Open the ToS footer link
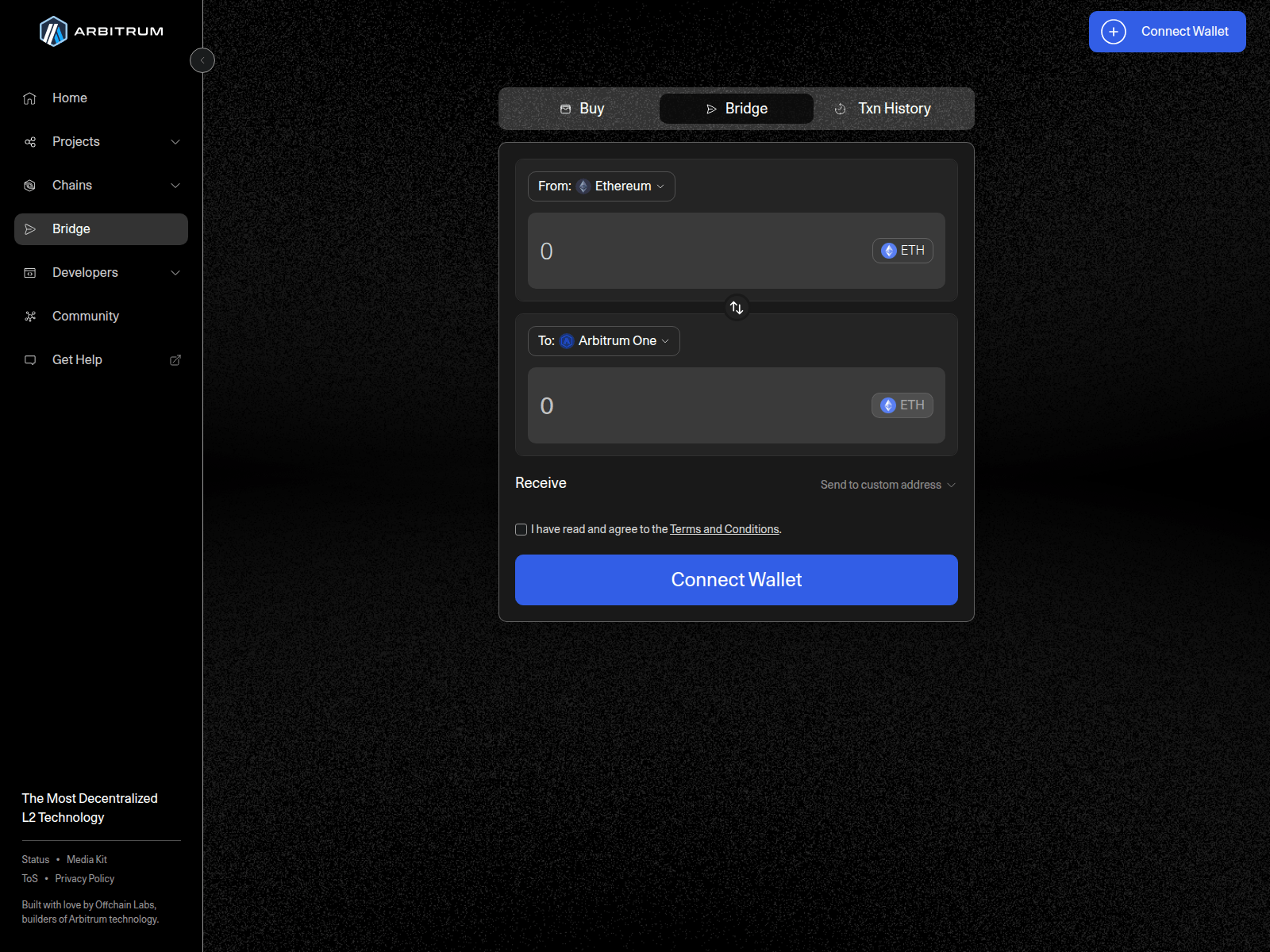Viewport: 1270px width, 952px height. [30, 879]
